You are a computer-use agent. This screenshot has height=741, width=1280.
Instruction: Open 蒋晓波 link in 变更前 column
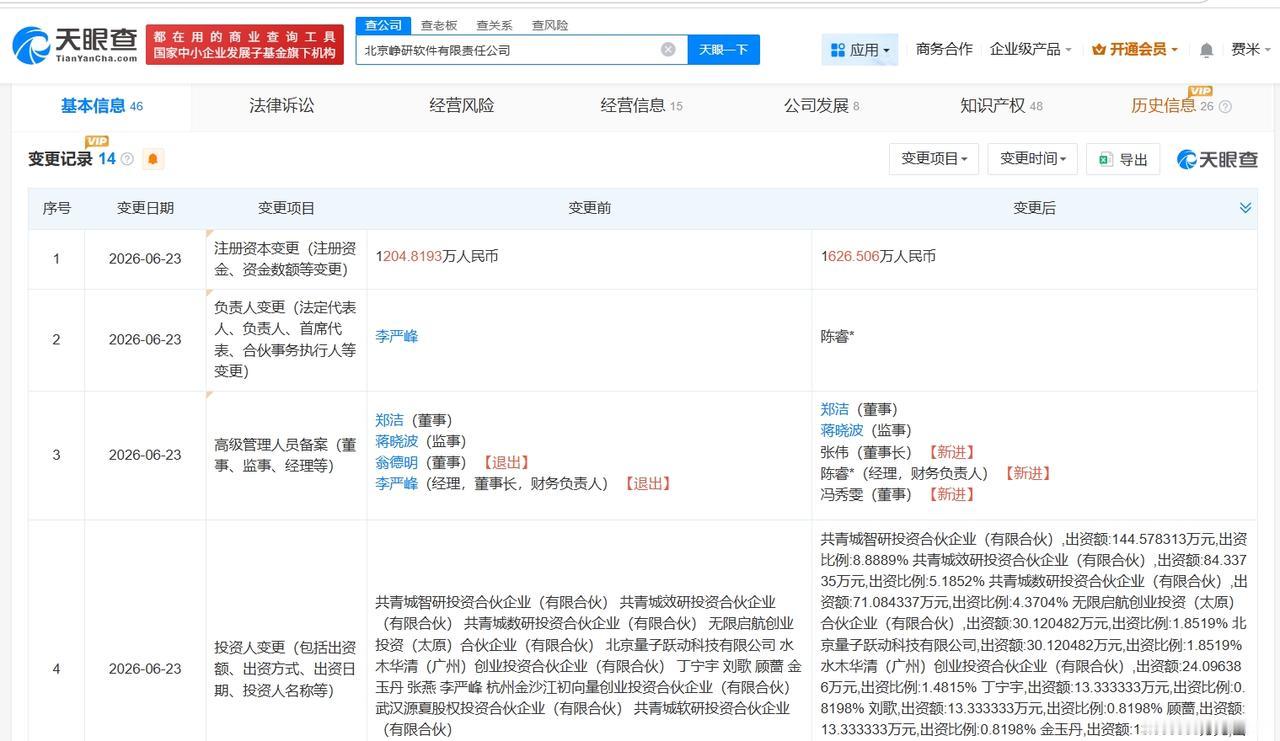point(397,441)
